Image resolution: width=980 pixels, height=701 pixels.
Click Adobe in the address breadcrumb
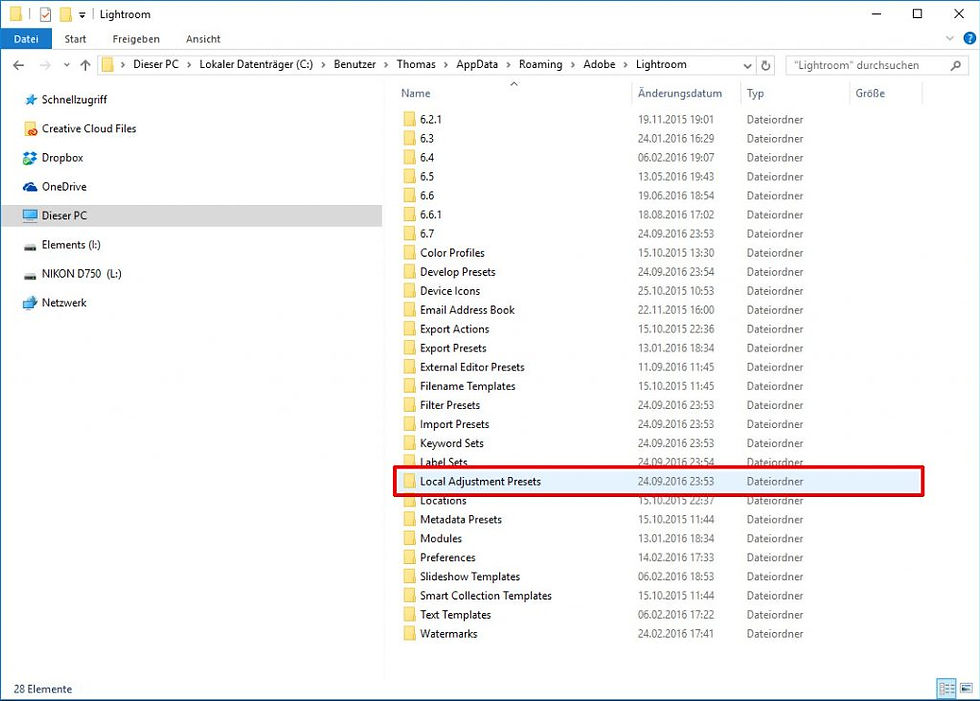pyautogui.click(x=599, y=64)
